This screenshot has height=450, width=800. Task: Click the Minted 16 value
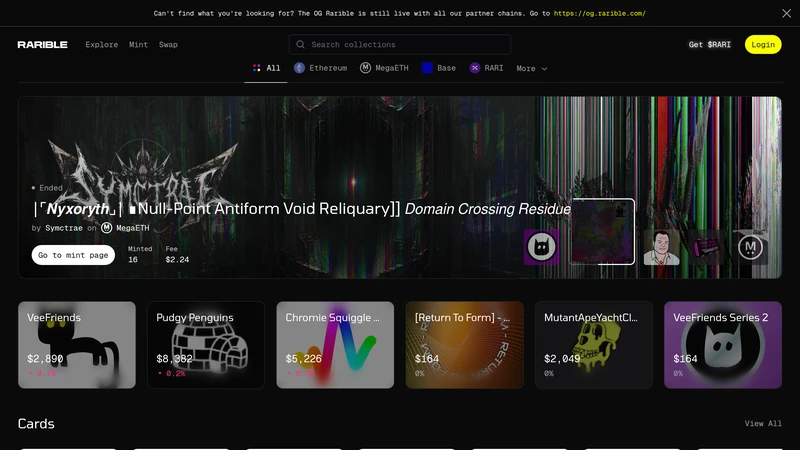(x=133, y=260)
